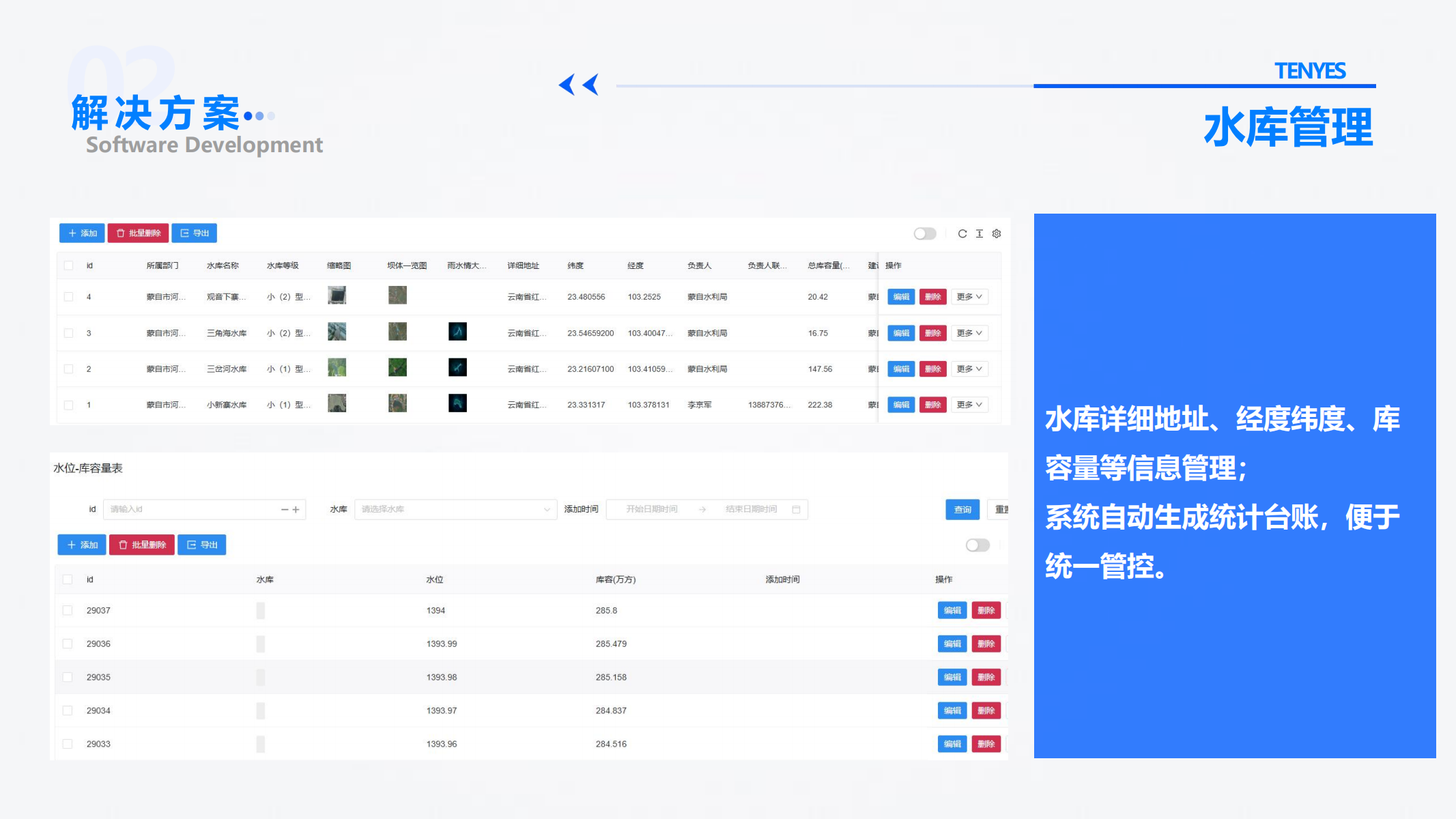Open the 请选择水库 dropdown

(455, 509)
